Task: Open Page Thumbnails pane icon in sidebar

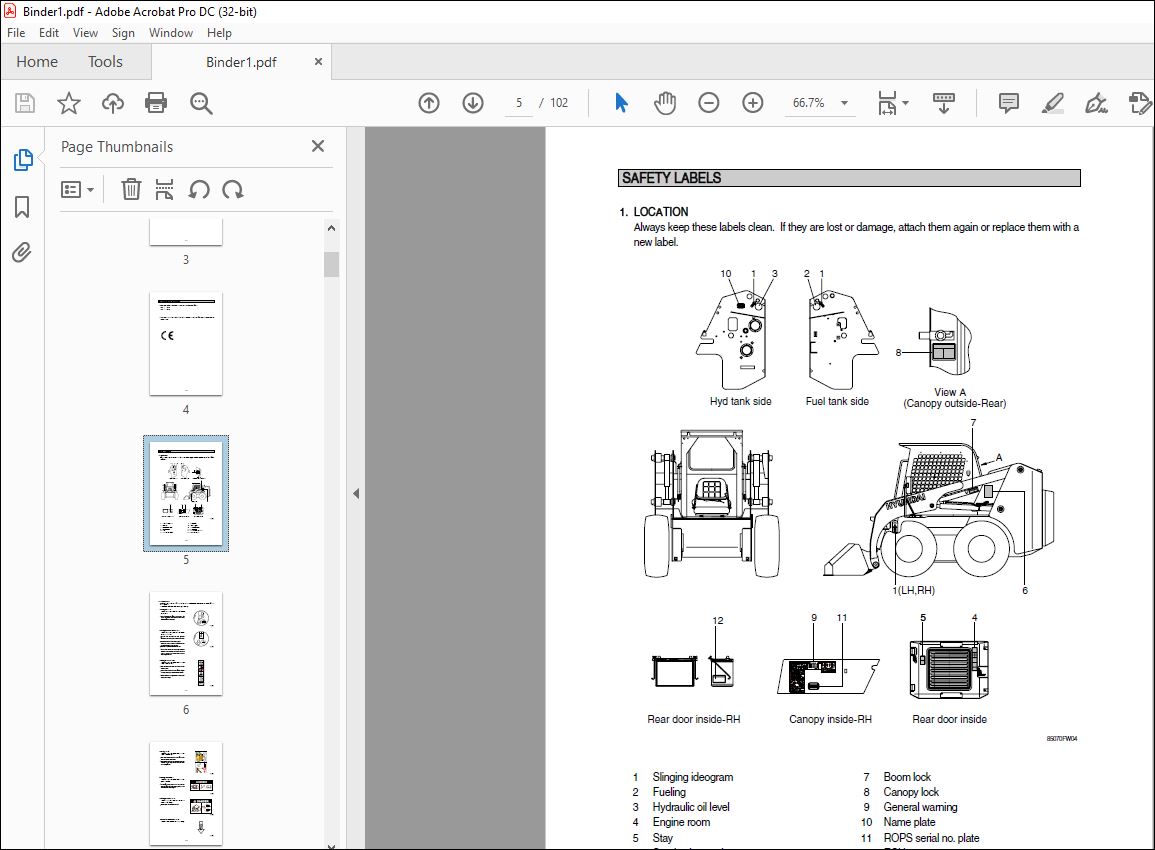Action: [23, 159]
